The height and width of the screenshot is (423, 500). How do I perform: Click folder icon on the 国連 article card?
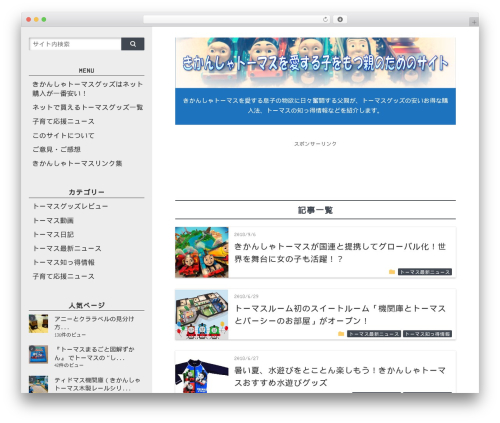pos(392,272)
